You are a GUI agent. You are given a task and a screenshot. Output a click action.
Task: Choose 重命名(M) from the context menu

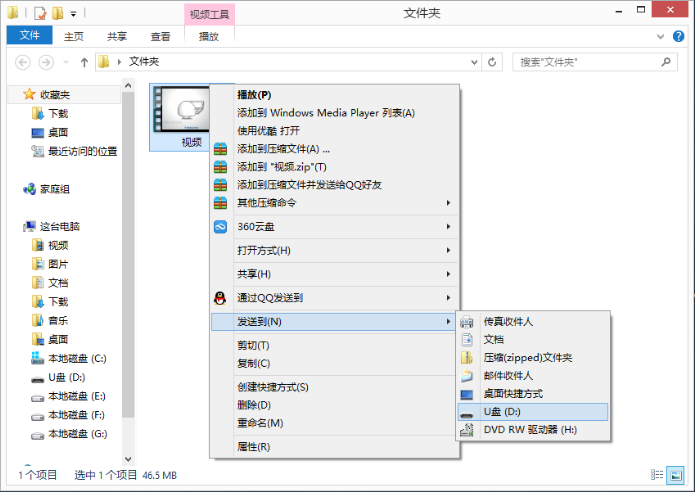[335, 423]
